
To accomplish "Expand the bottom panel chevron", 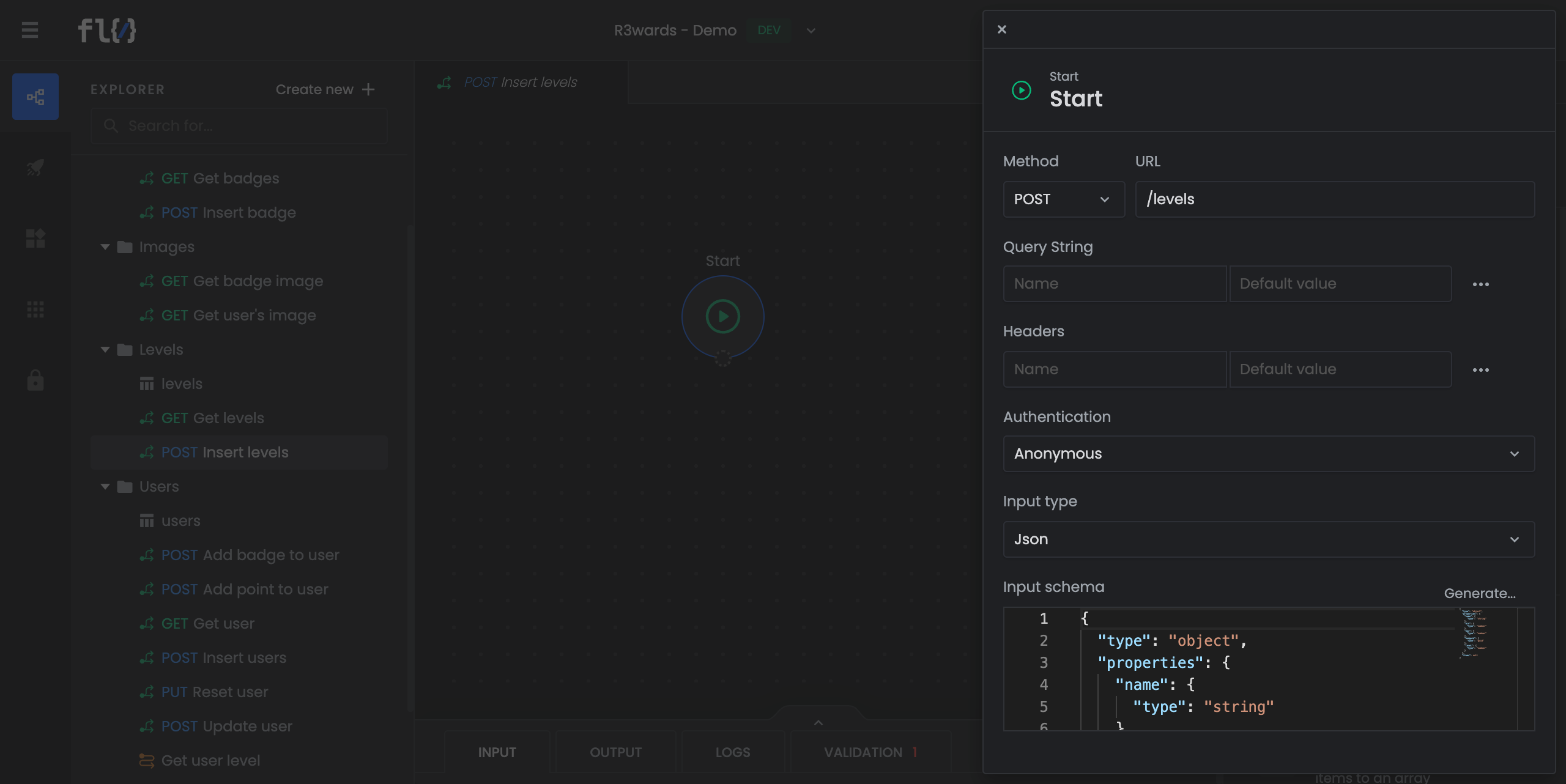I will tap(818, 723).
